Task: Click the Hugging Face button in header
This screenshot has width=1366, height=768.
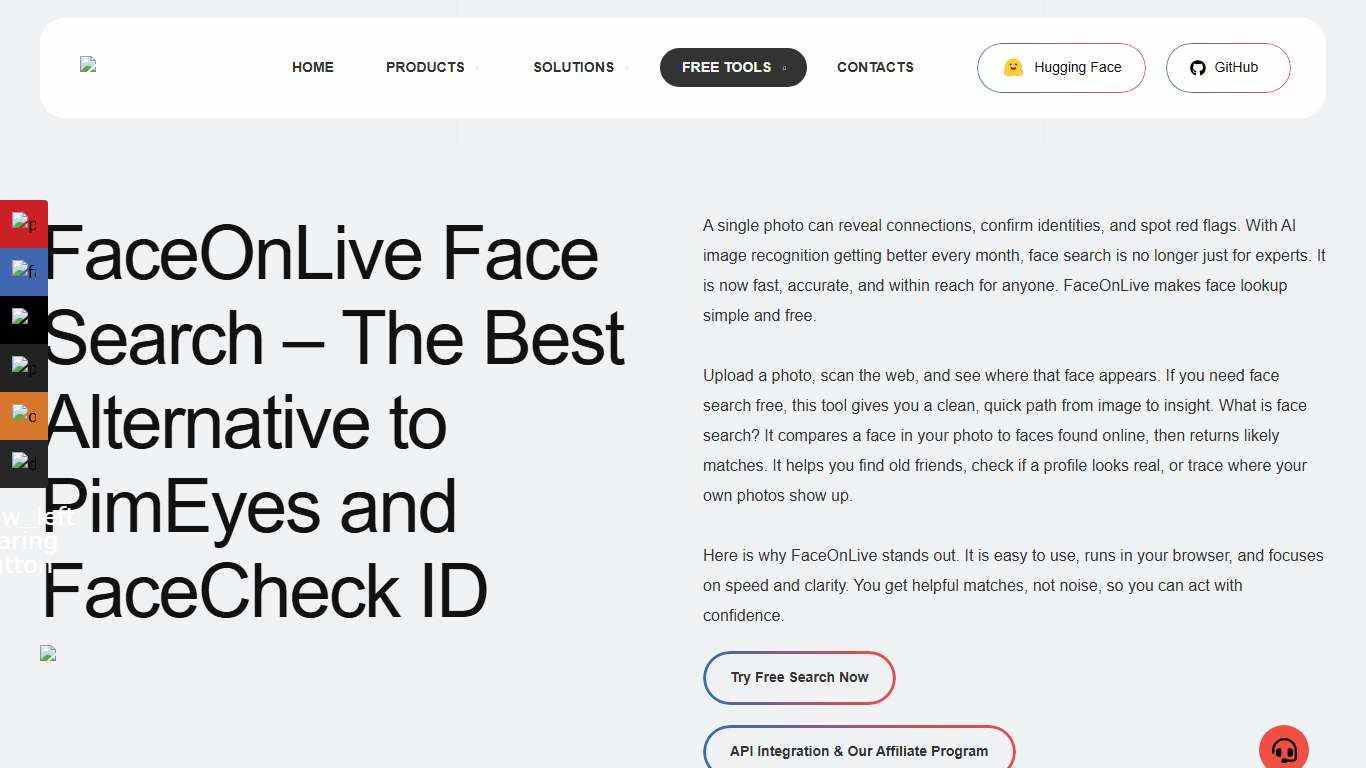Action: (1060, 67)
